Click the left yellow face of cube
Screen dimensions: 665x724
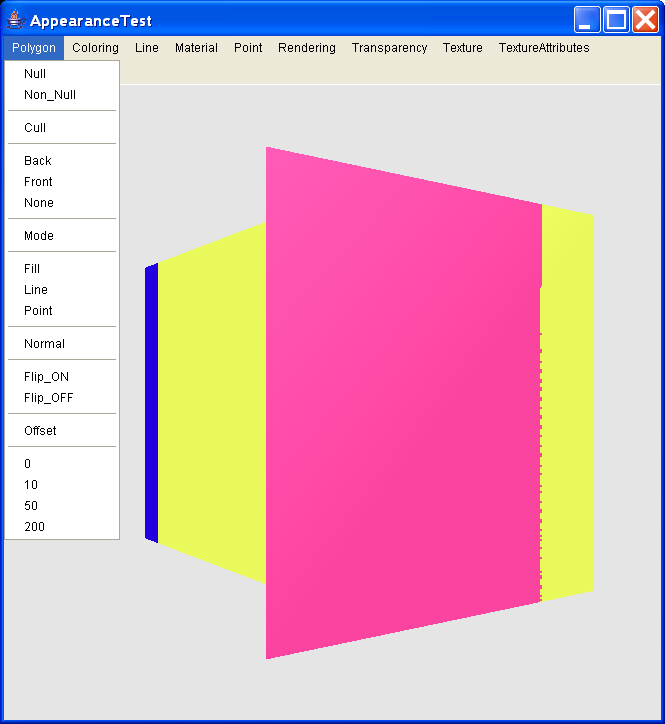tap(212, 403)
